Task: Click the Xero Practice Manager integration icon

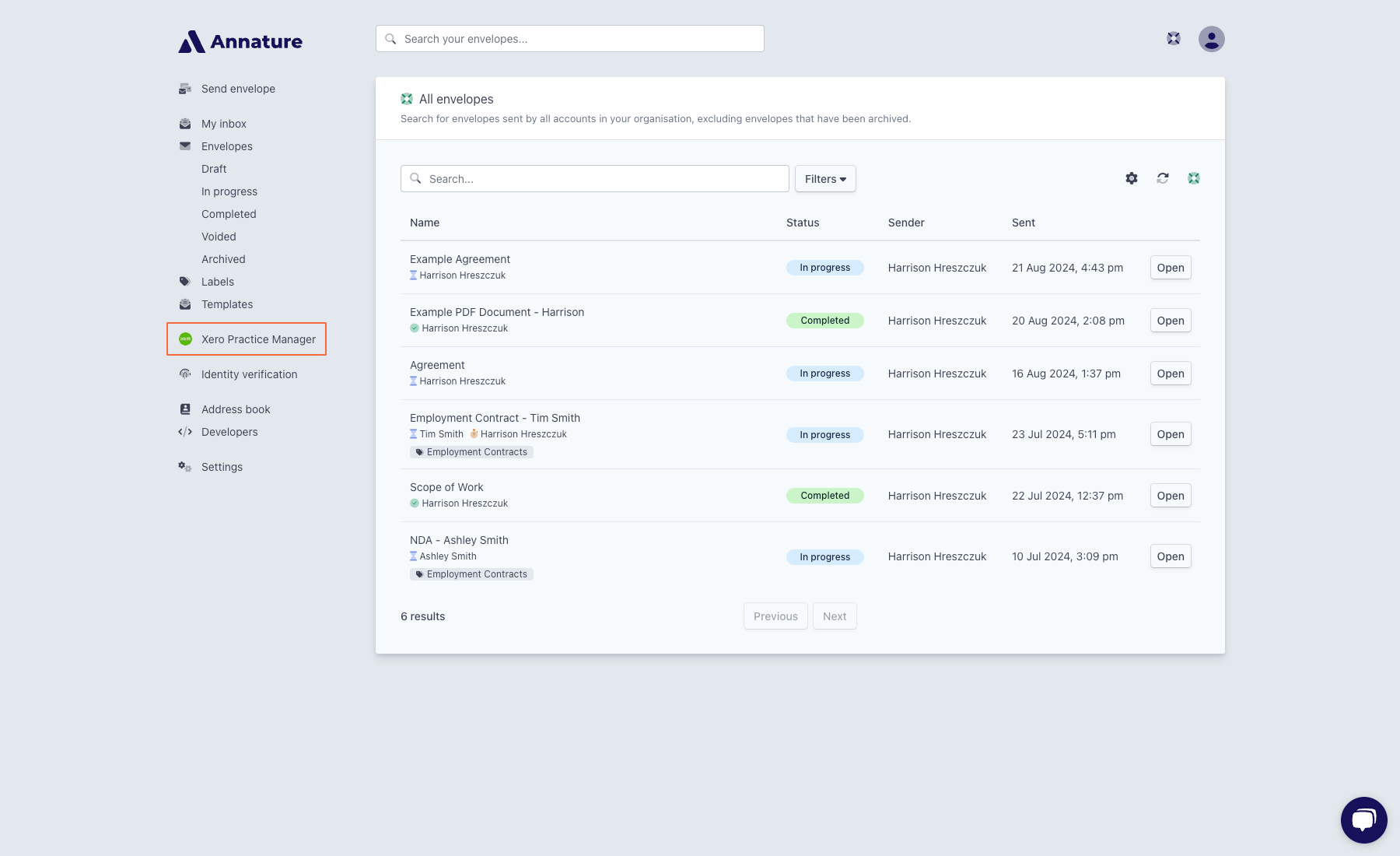Action: (185, 339)
